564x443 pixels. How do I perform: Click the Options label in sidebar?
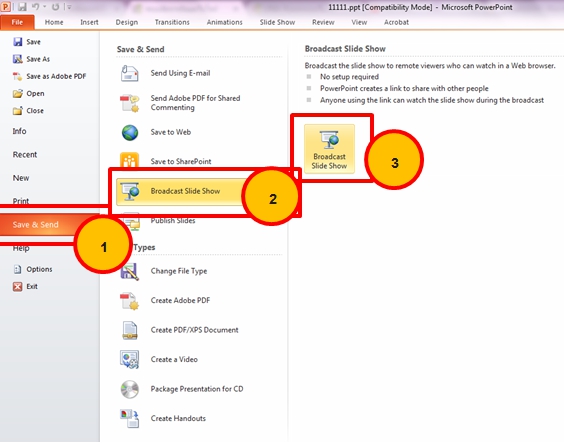[39, 269]
